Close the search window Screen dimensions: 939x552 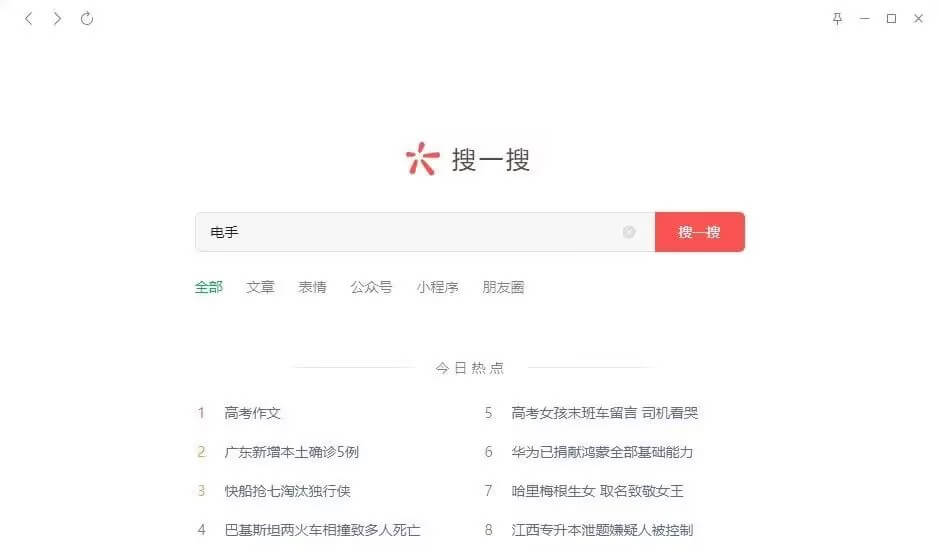click(918, 19)
